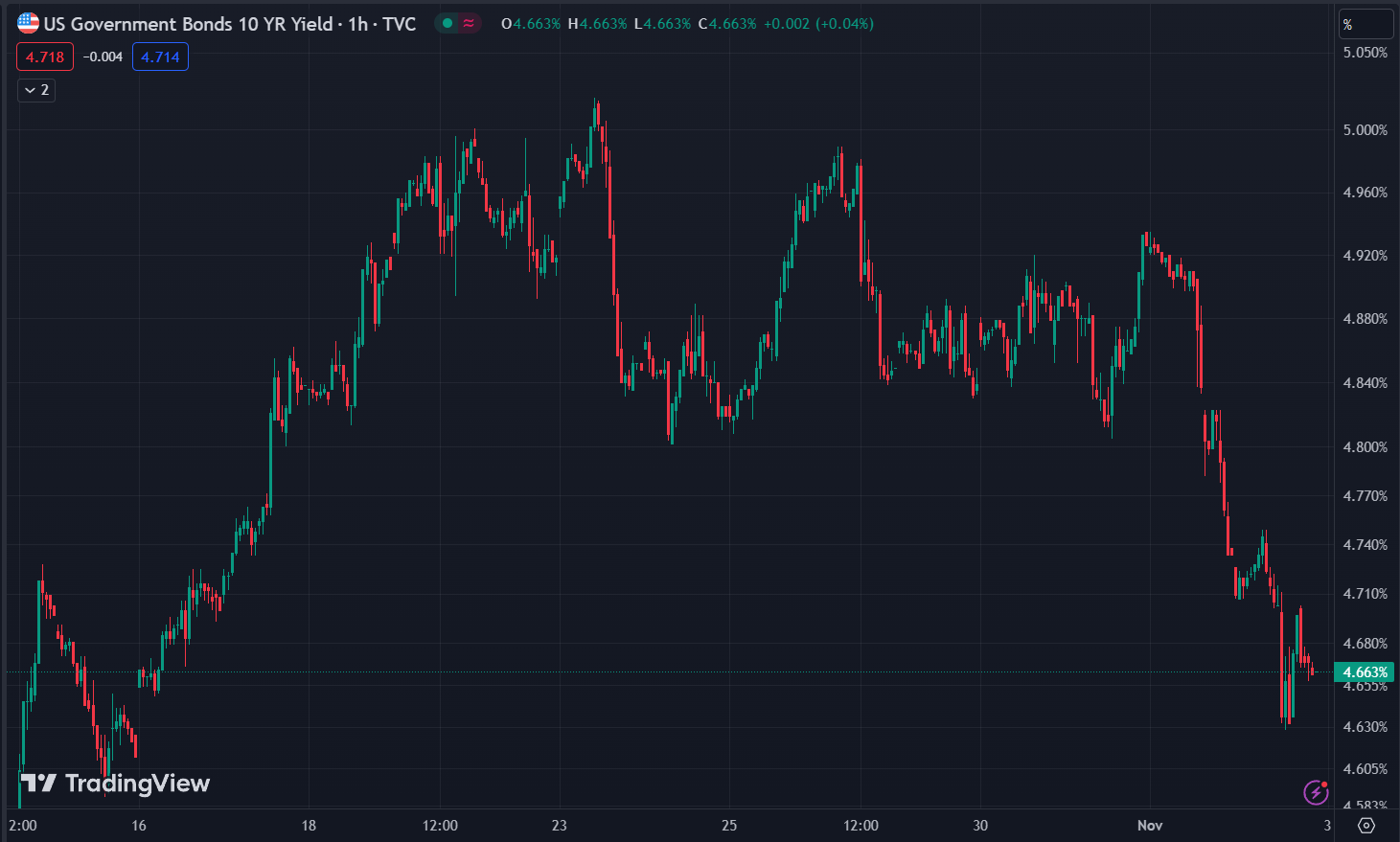Open symbol search via the US Government Bonds title
This screenshot has height=842, width=1400.
(188, 24)
